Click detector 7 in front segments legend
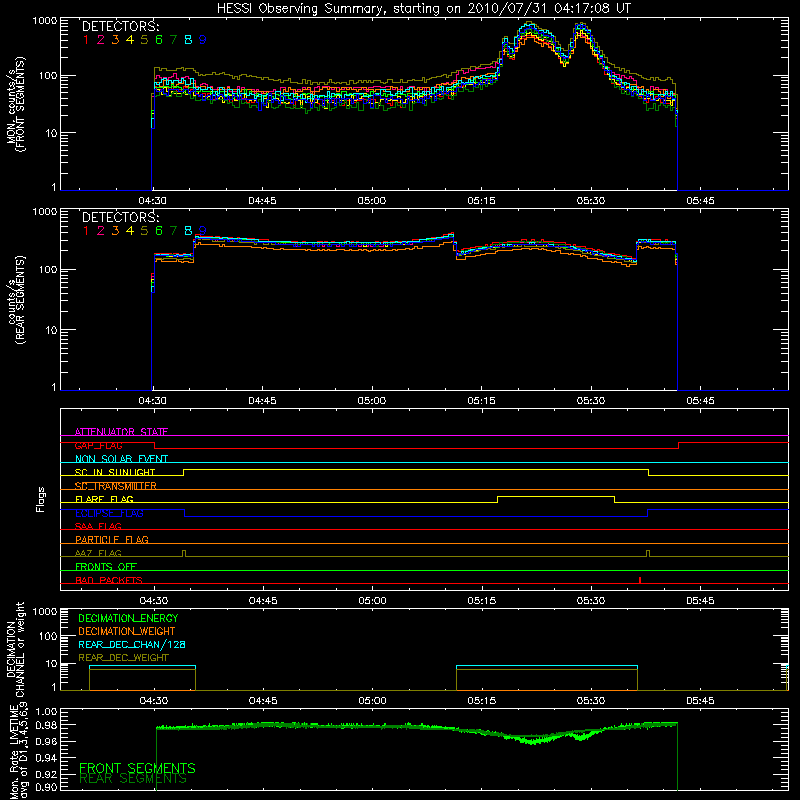The image size is (800, 800). coord(173,40)
